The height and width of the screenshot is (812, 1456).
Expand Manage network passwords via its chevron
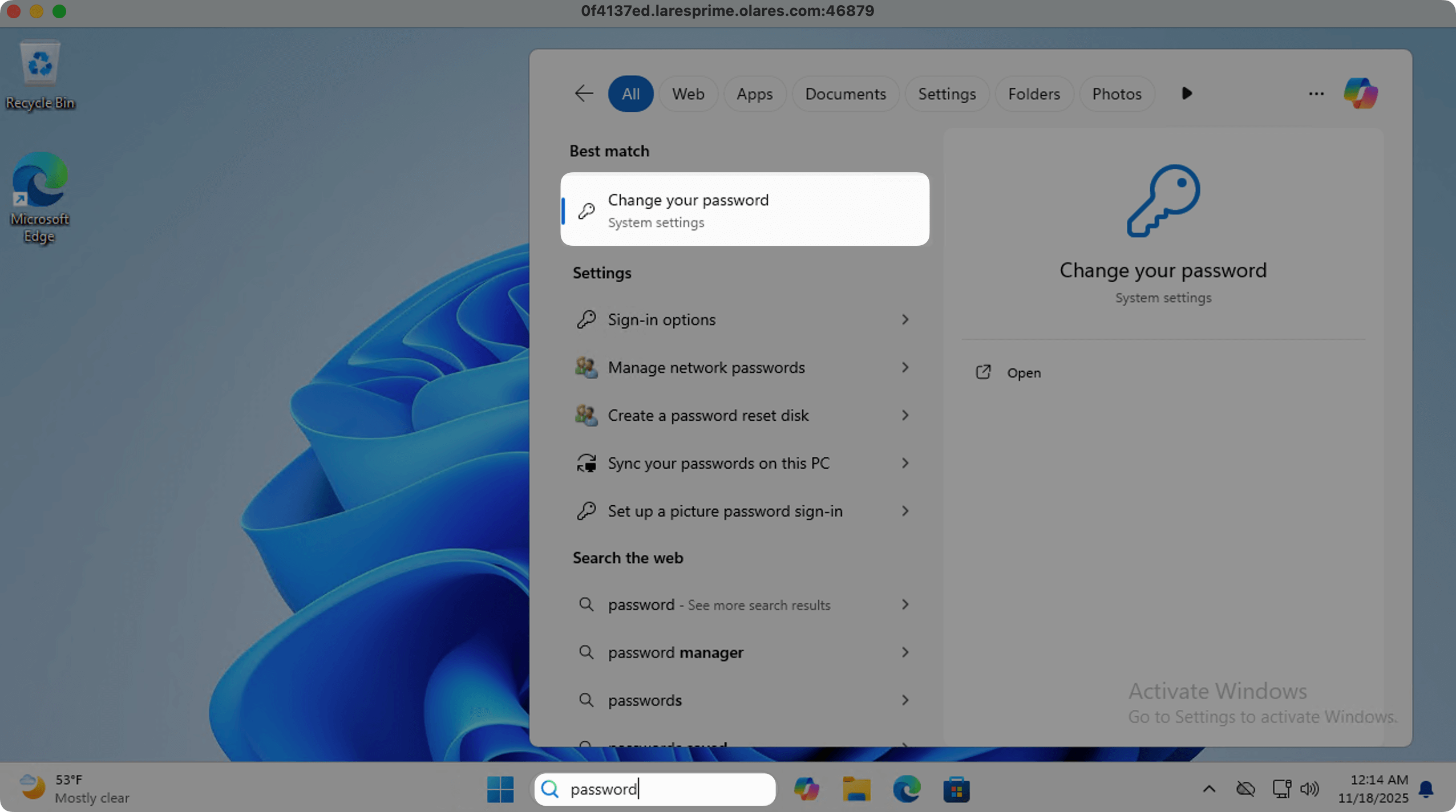pos(905,368)
